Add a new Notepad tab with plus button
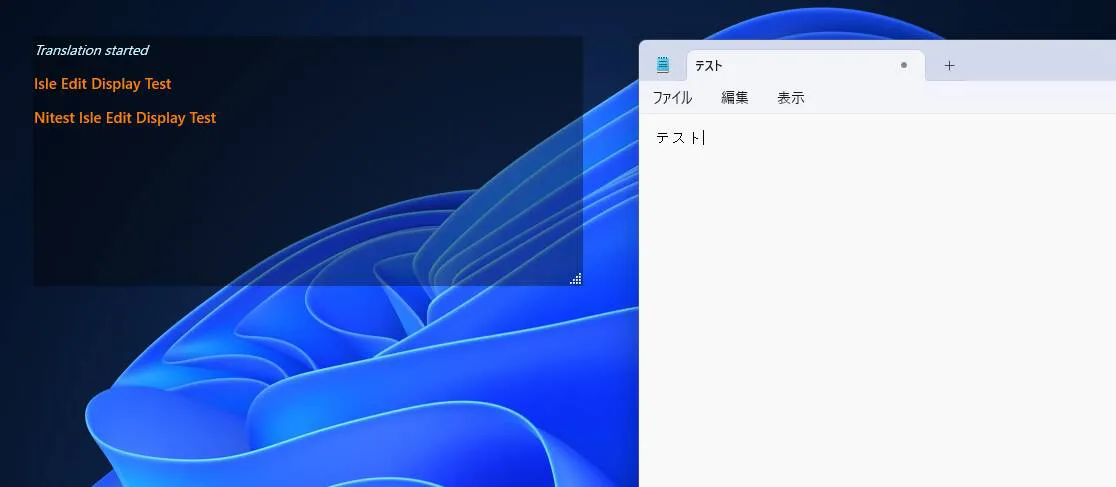 click(x=949, y=66)
